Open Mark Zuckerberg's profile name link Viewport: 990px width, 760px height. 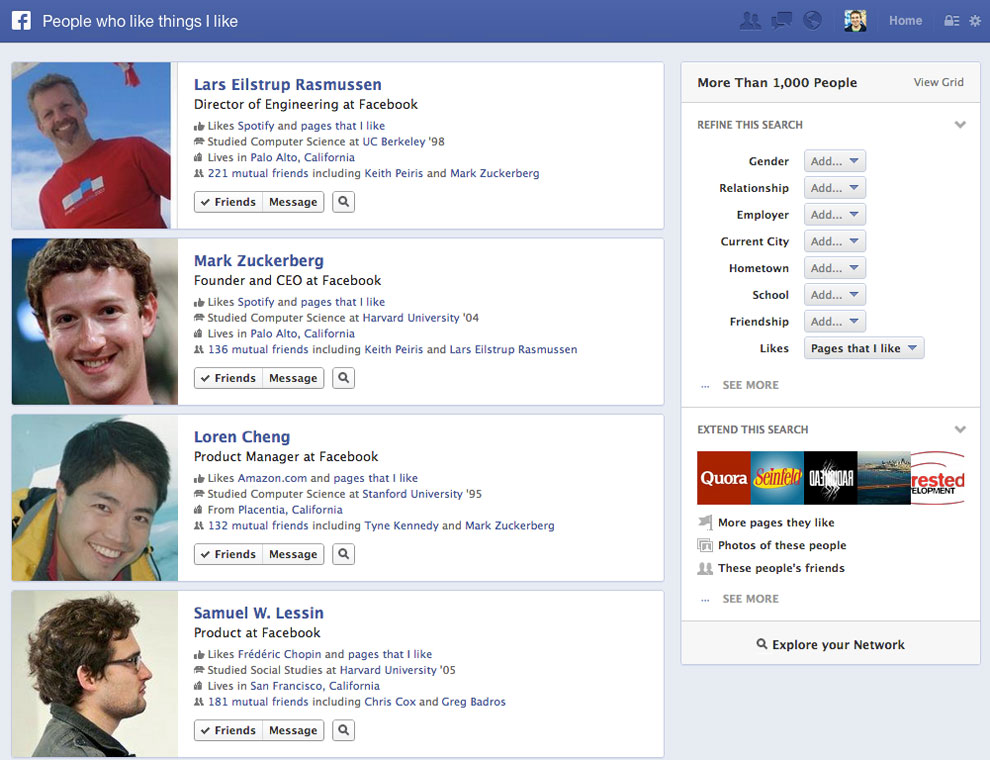point(259,261)
